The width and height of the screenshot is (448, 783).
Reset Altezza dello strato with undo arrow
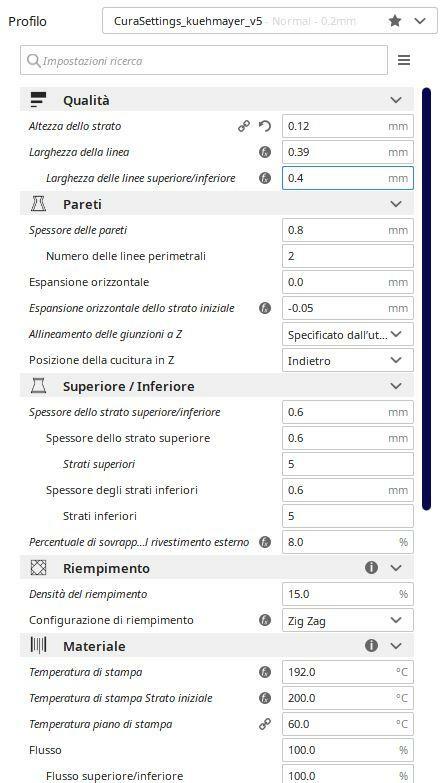pos(265,126)
